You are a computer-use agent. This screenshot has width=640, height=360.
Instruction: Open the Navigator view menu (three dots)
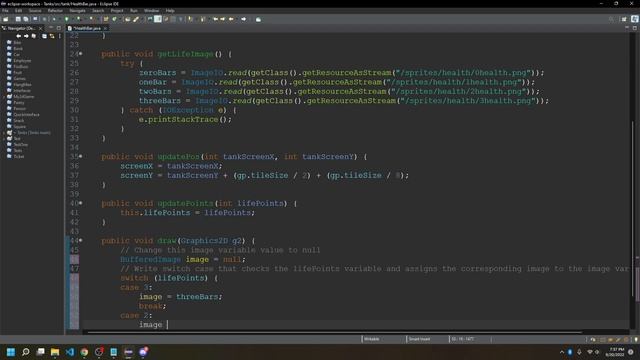coord(60,36)
